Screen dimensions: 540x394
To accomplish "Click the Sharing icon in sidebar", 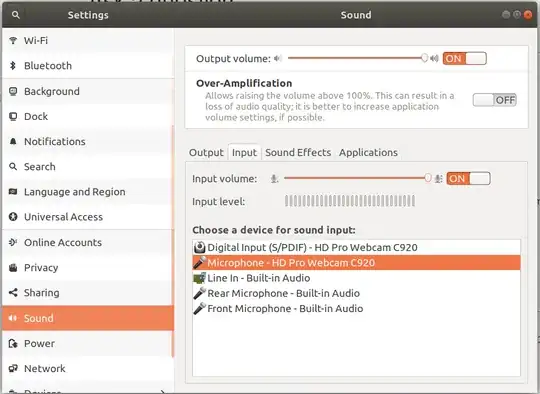I will click(x=13, y=293).
